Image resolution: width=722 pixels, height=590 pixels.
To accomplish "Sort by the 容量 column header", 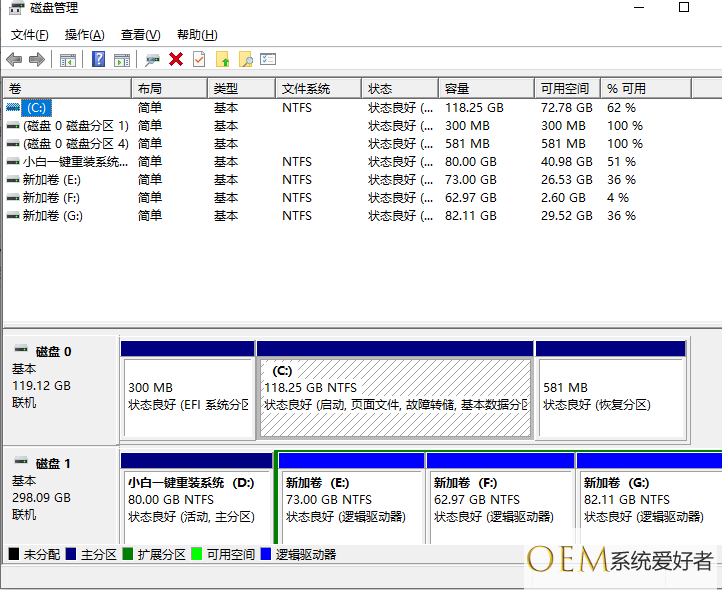I will click(x=457, y=89).
